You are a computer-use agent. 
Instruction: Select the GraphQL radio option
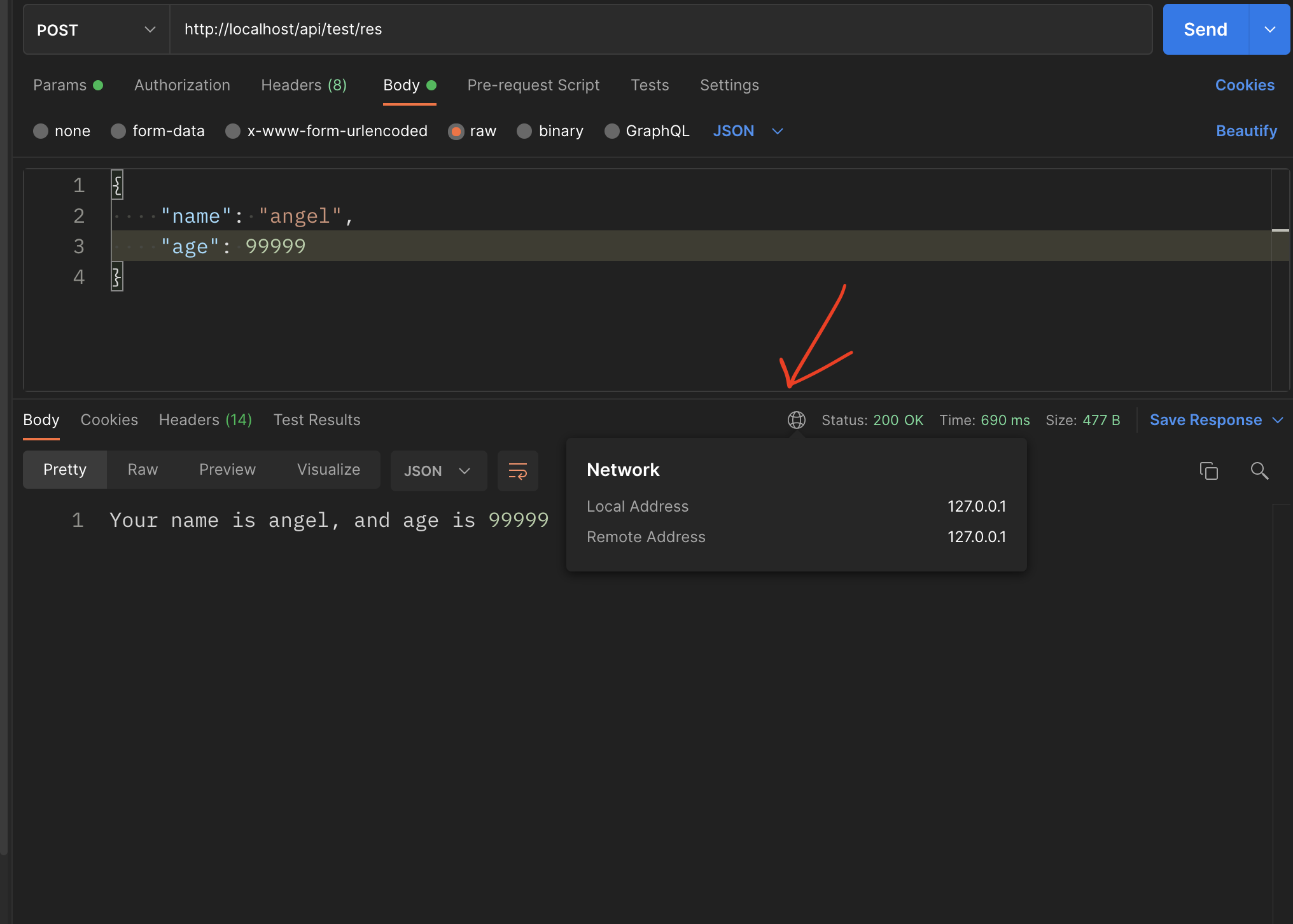coord(612,131)
